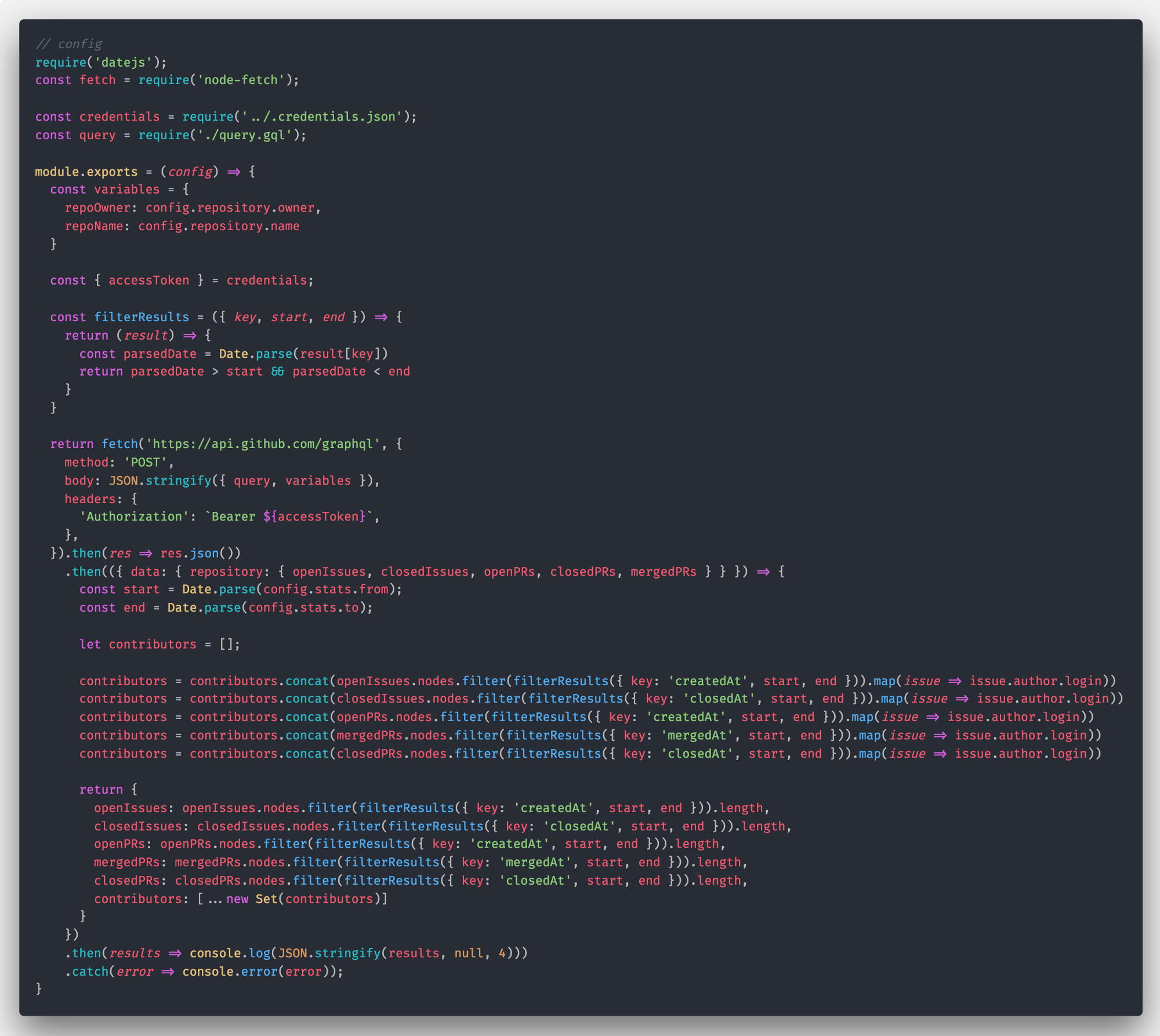Click the repoName property key
This screenshot has height=1036, width=1160.
tap(94, 226)
